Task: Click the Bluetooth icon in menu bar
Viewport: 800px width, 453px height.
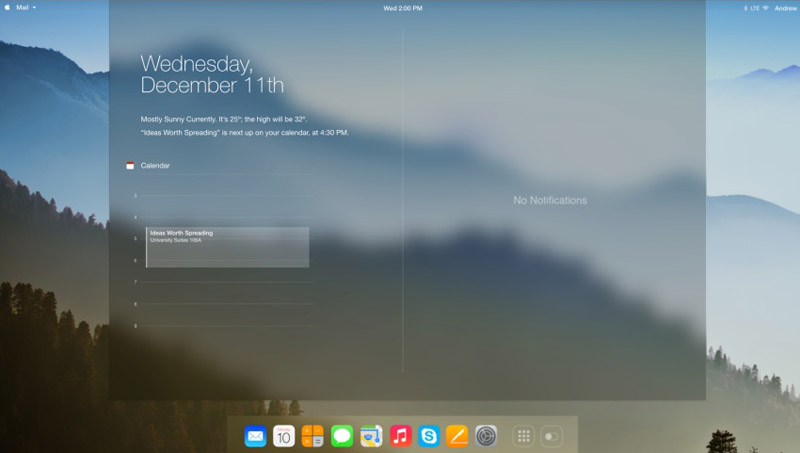Action: click(x=745, y=8)
